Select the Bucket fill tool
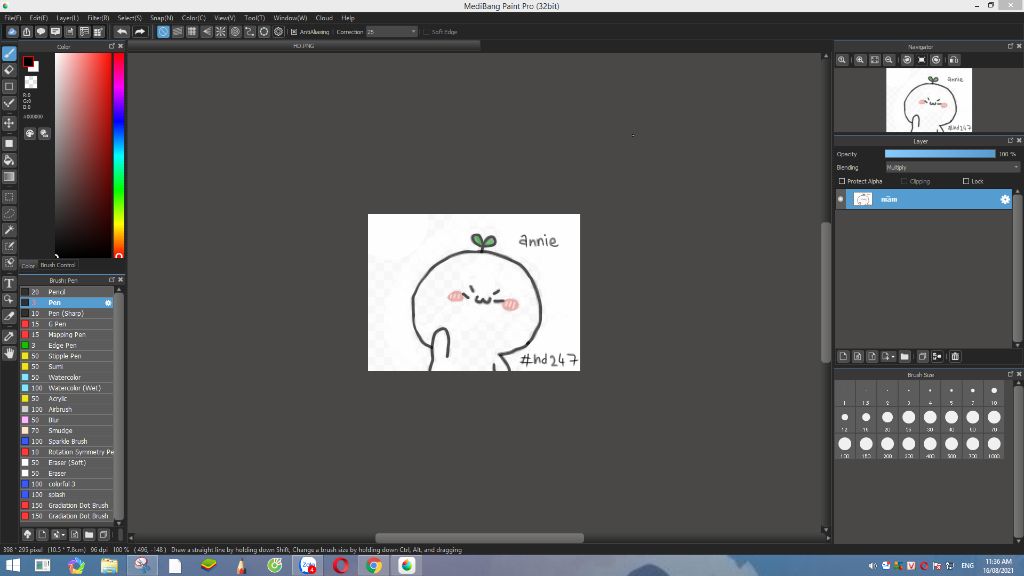 [x=9, y=160]
